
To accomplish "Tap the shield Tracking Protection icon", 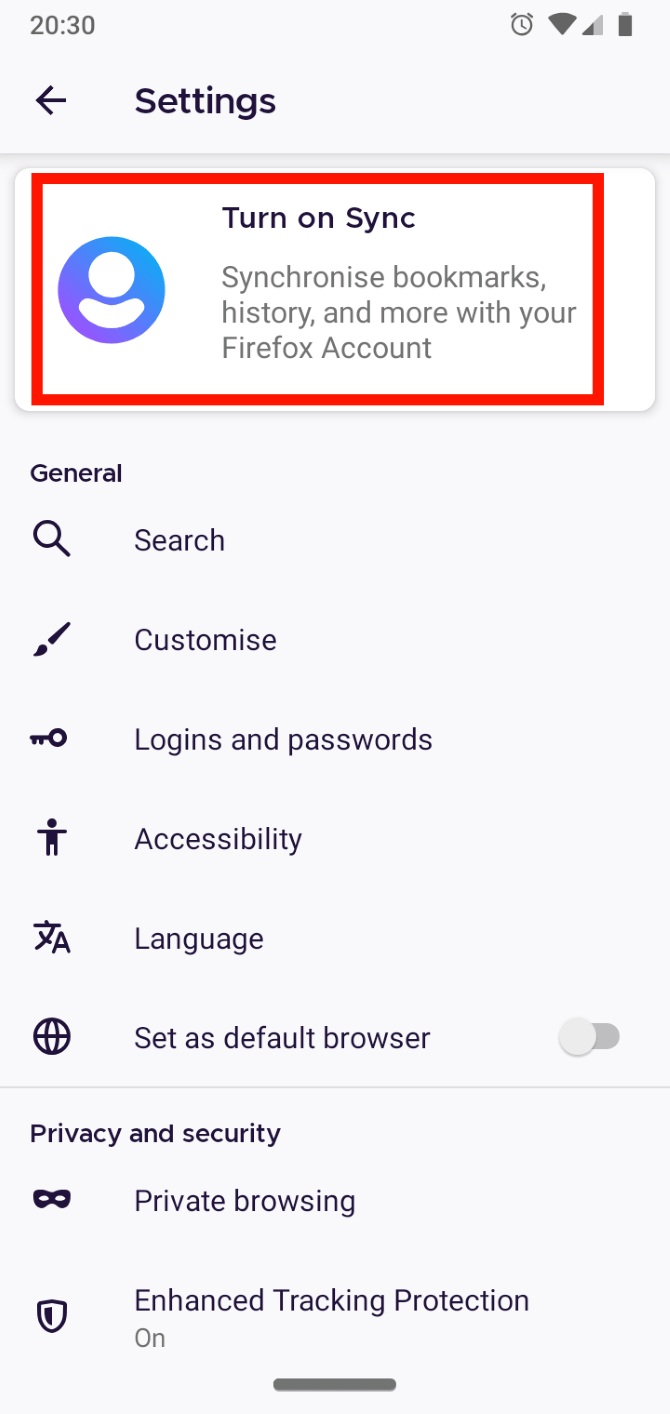I will [x=51, y=1317].
